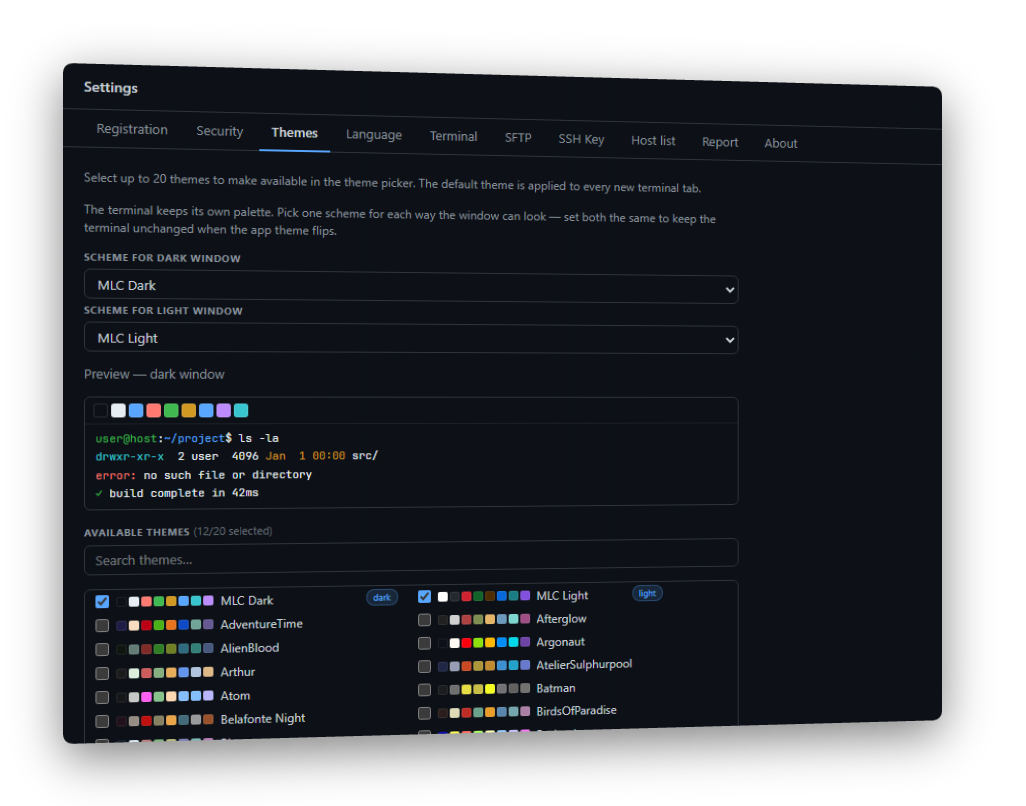The height and width of the screenshot is (806, 1026).
Task: Click the MLC Dark theme name
Action: [x=247, y=601]
